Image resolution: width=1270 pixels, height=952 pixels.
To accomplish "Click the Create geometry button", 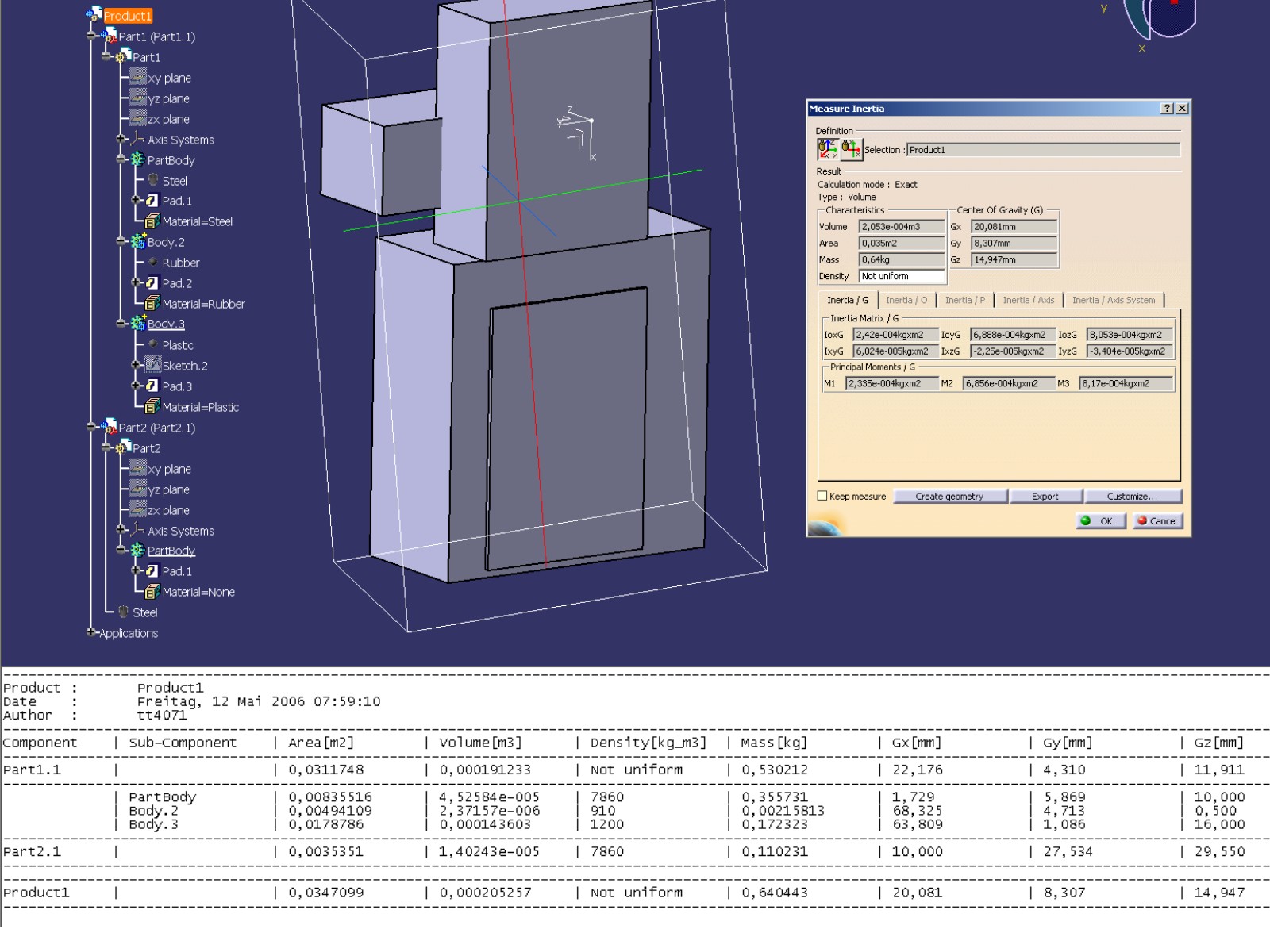I will (x=949, y=497).
